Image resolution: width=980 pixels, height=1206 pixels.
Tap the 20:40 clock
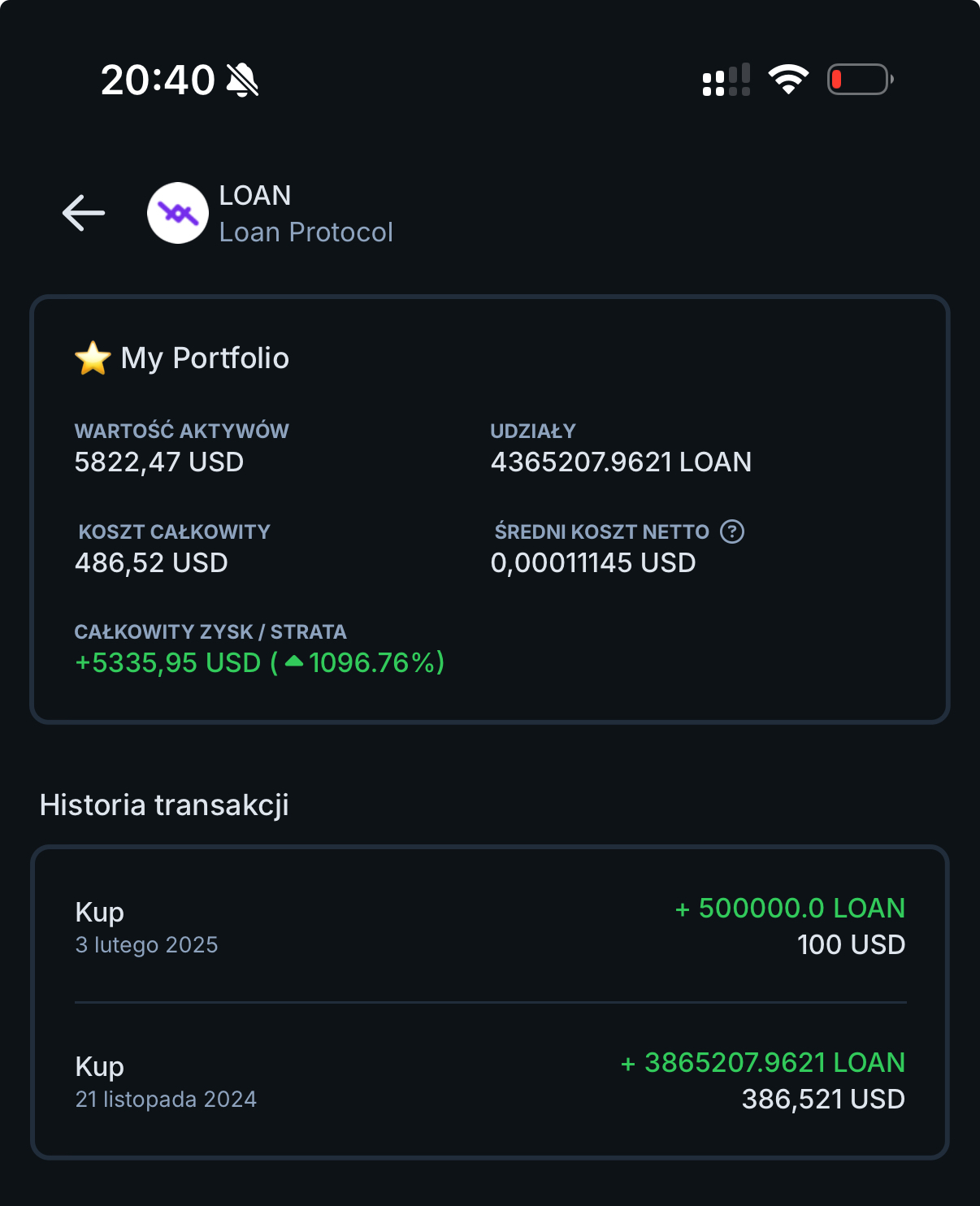pyautogui.click(x=158, y=80)
